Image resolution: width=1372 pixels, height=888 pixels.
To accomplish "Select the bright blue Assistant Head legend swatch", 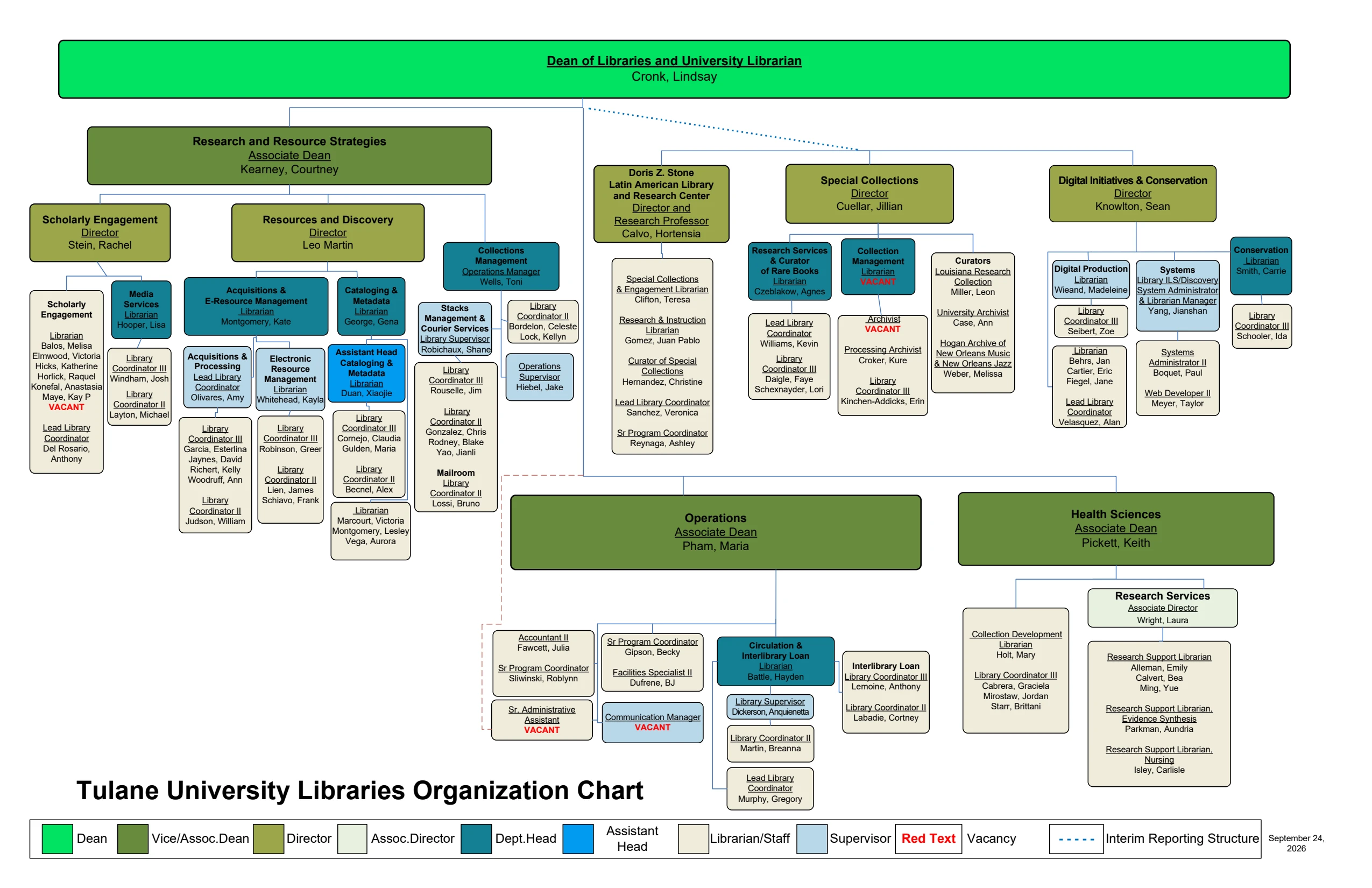I will [x=578, y=838].
